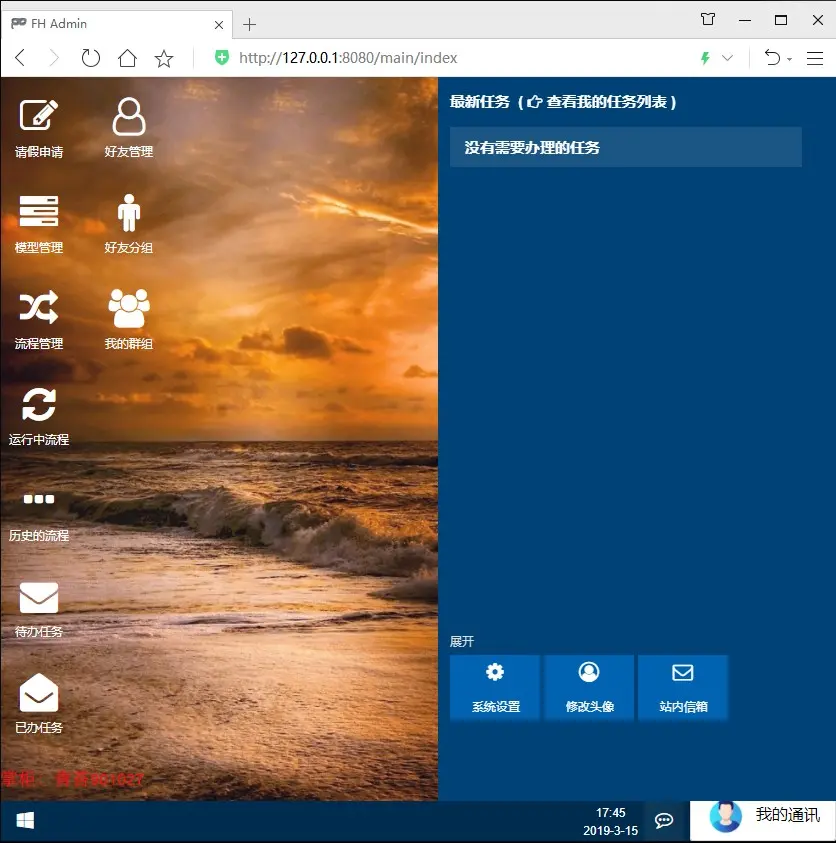This screenshot has height=843, width=836.
Task: Open the 已办任务 completed tasks icon
Action: point(39,704)
